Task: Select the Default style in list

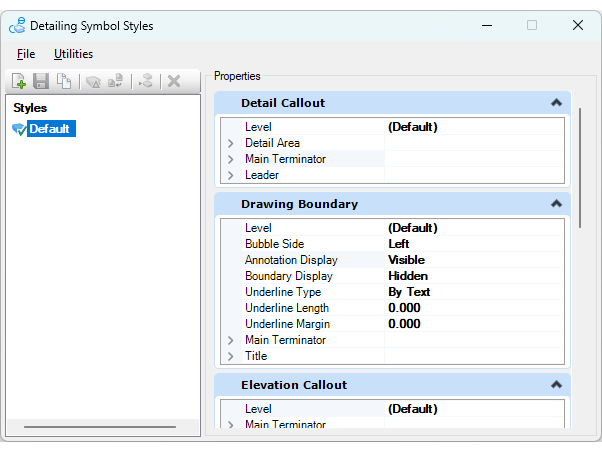Action: [50, 129]
